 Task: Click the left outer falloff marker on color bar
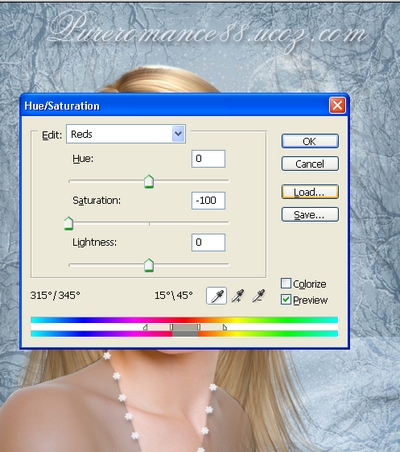click(x=145, y=327)
